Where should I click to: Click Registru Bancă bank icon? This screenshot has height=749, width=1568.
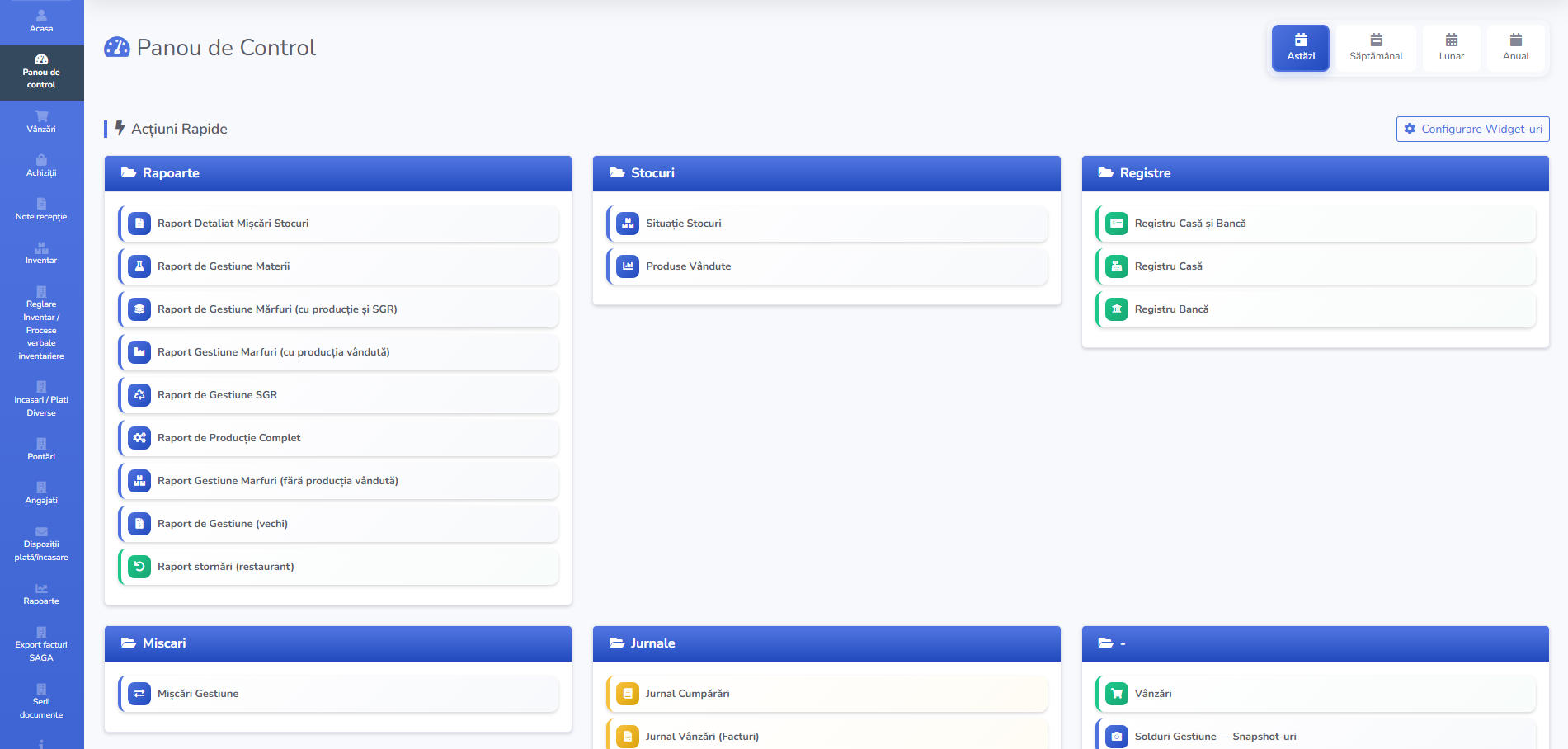1117,309
